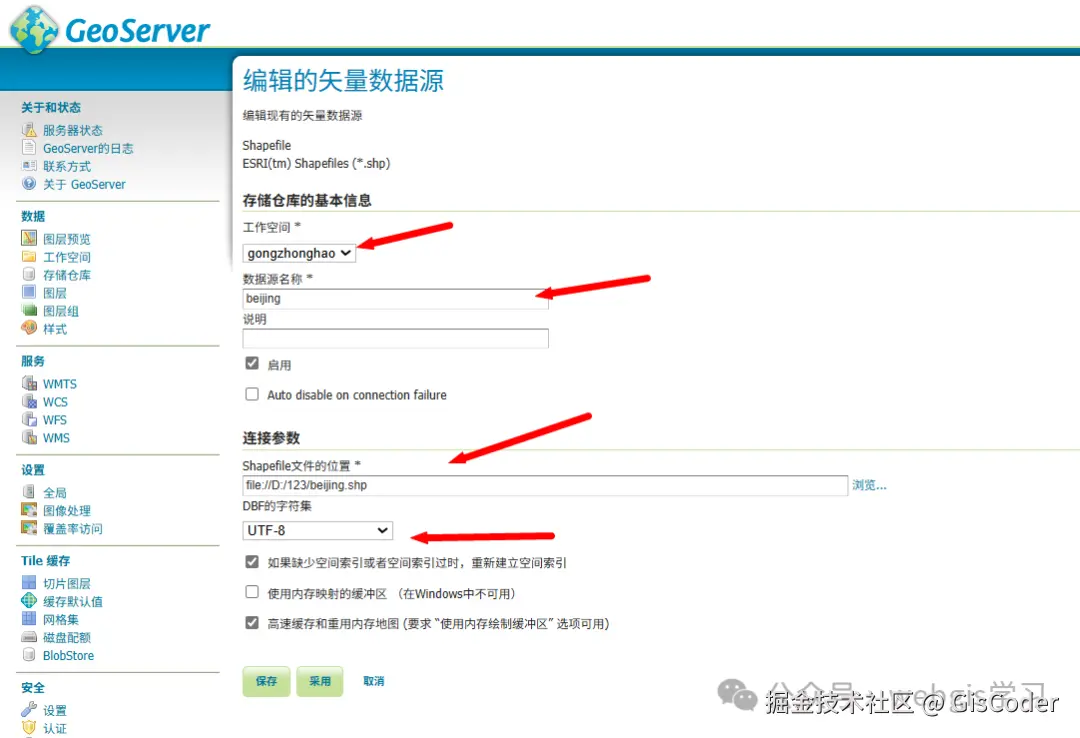Open the 覆盖率访问 link
This screenshot has height=738, width=1080.
(72, 529)
